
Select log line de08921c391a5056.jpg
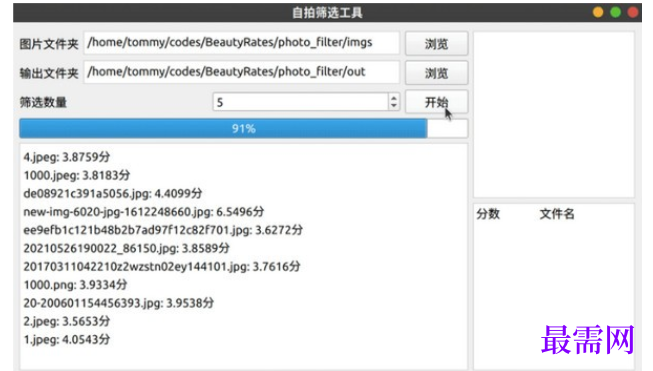pos(113,194)
